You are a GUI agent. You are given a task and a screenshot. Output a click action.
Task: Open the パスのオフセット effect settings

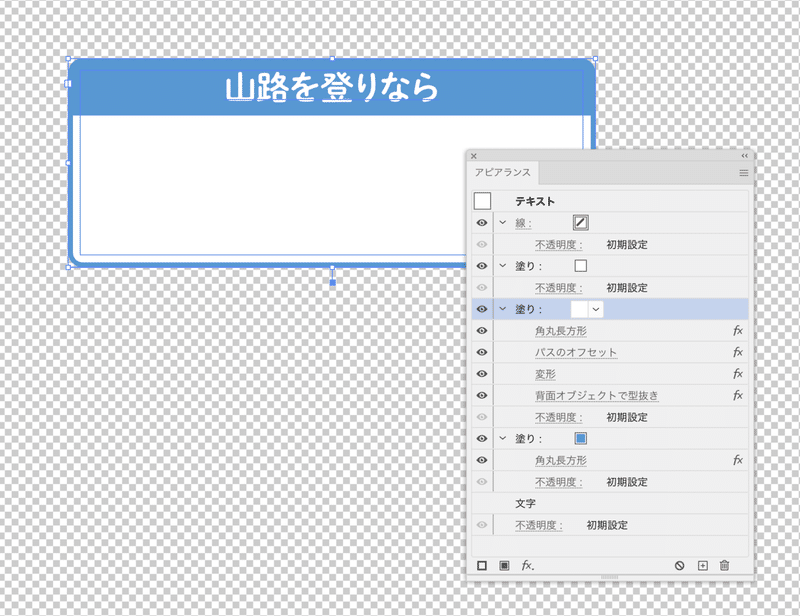576,352
